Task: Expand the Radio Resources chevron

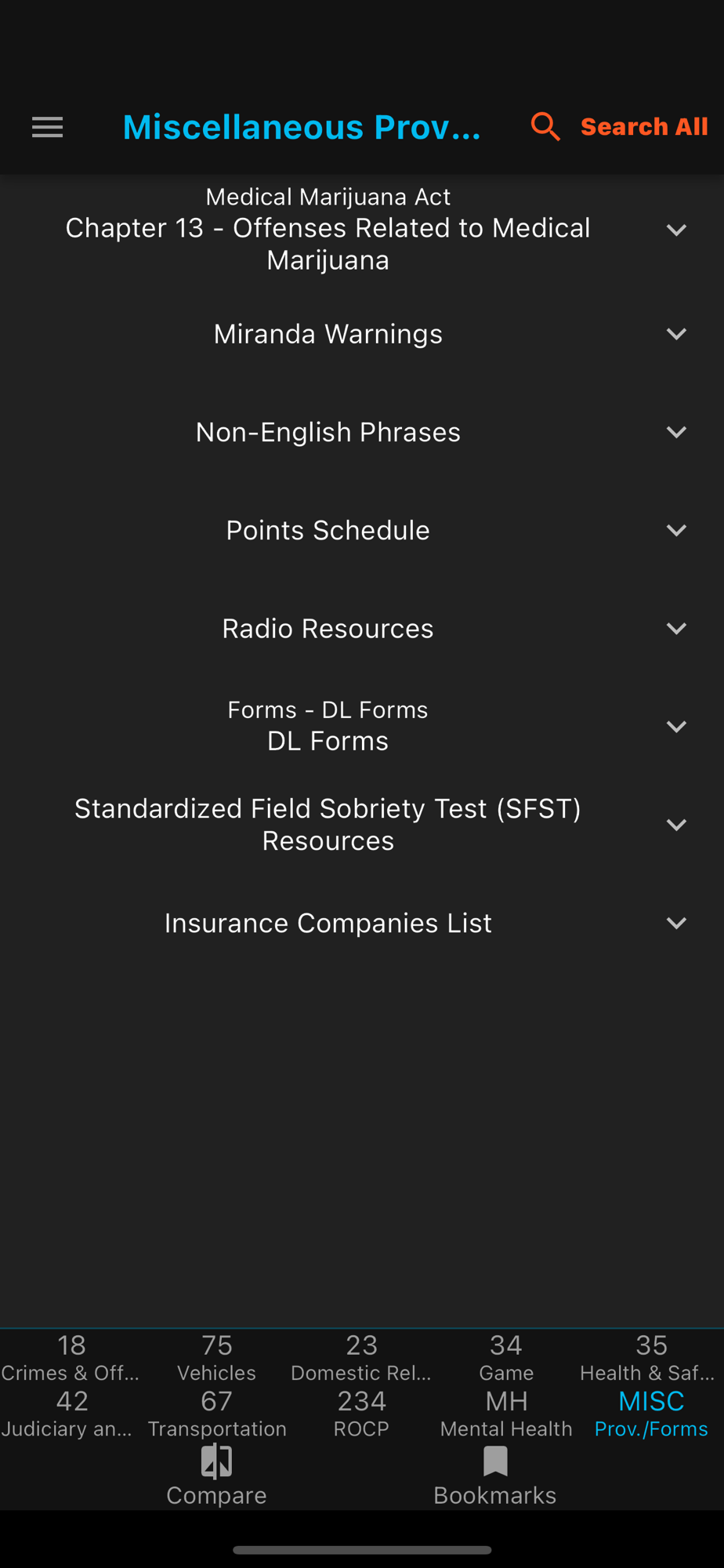Action: [x=676, y=628]
